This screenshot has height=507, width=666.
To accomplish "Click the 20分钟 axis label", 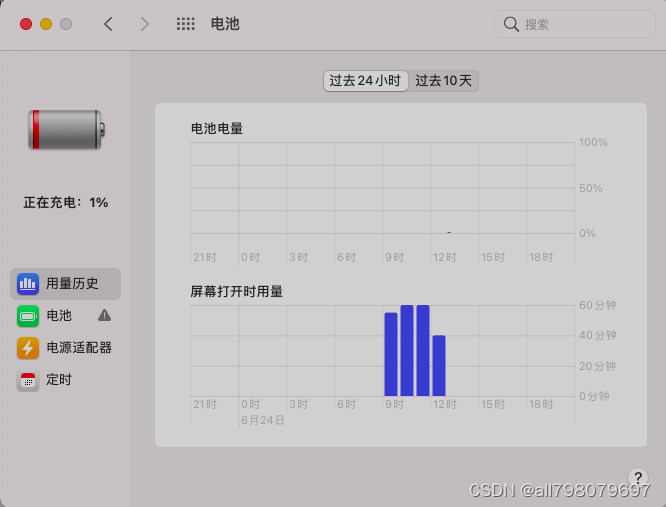I will click(598, 366).
